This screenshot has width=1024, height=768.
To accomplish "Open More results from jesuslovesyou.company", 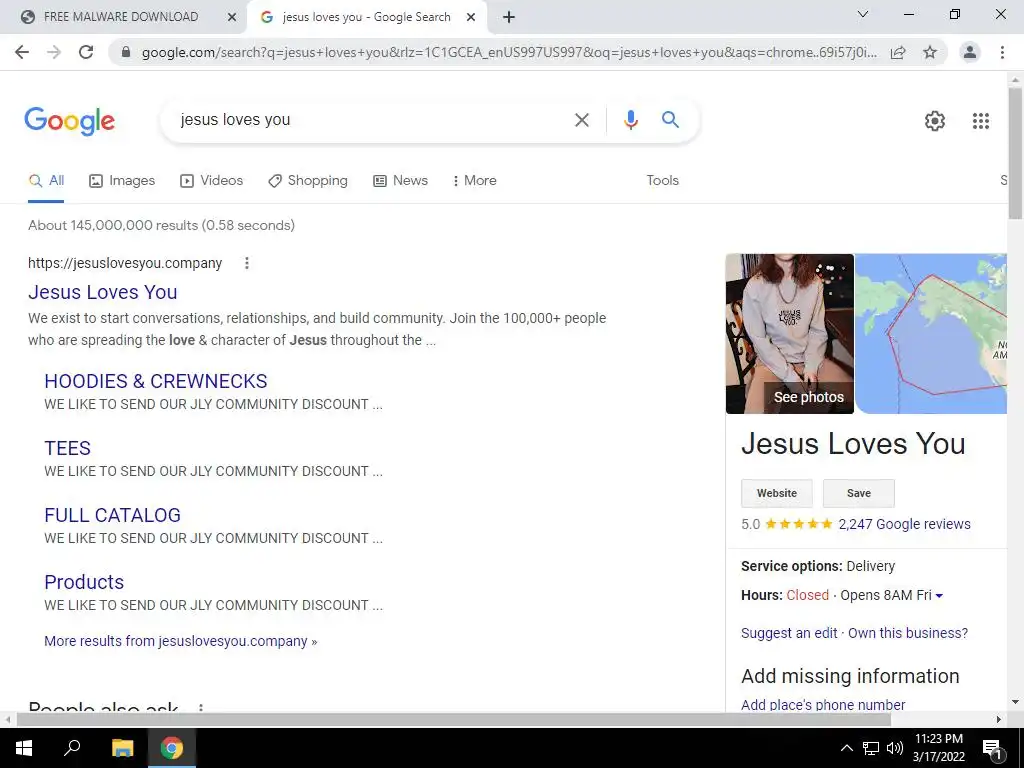I will click(x=180, y=641).
